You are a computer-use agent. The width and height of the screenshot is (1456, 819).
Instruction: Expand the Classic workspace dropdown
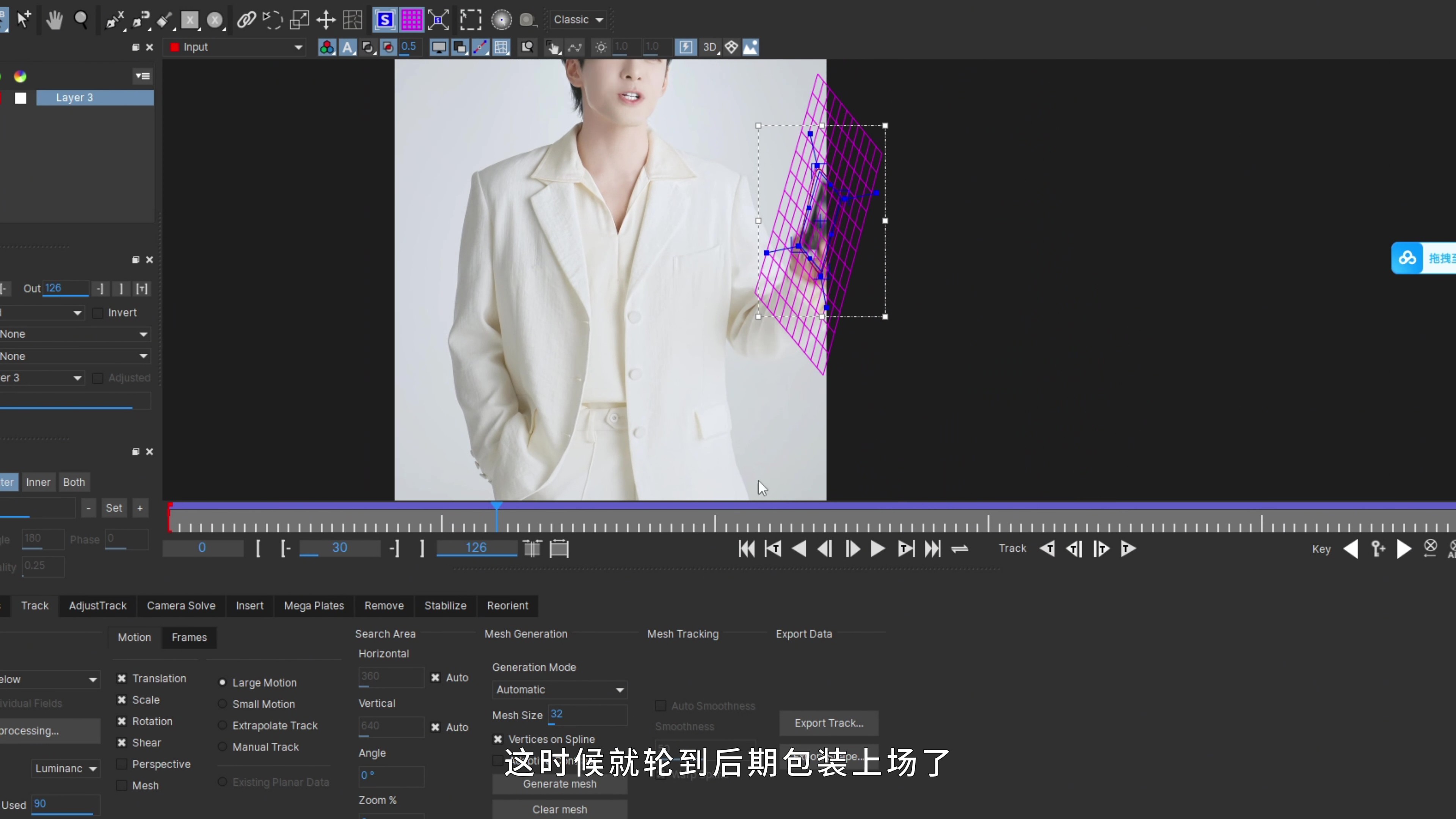pos(578,20)
